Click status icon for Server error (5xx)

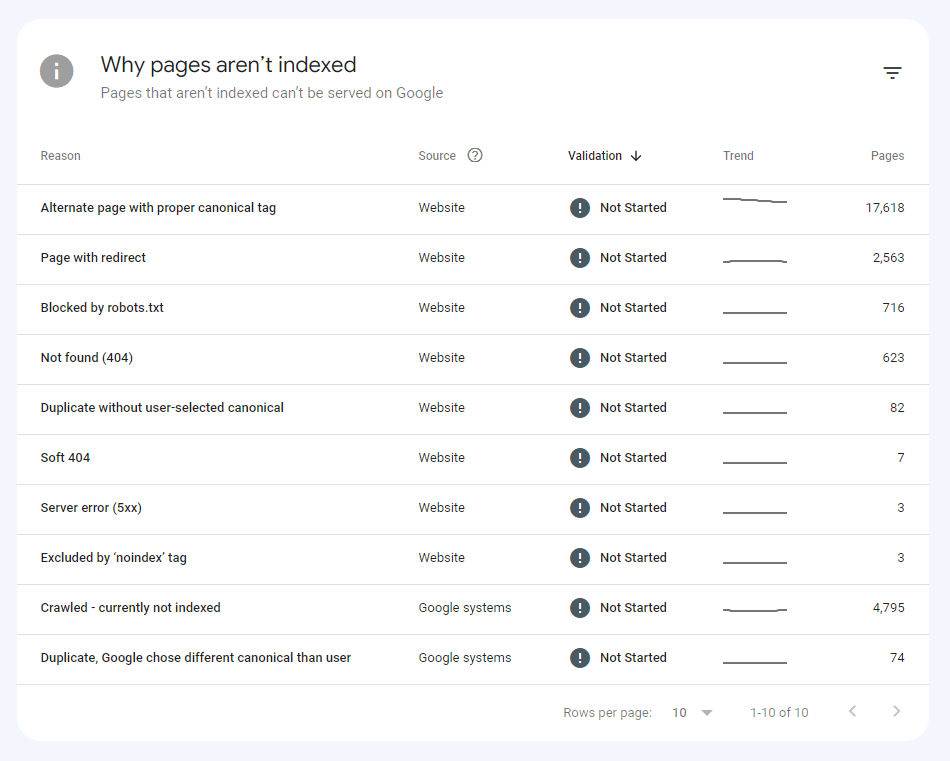pos(580,508)
